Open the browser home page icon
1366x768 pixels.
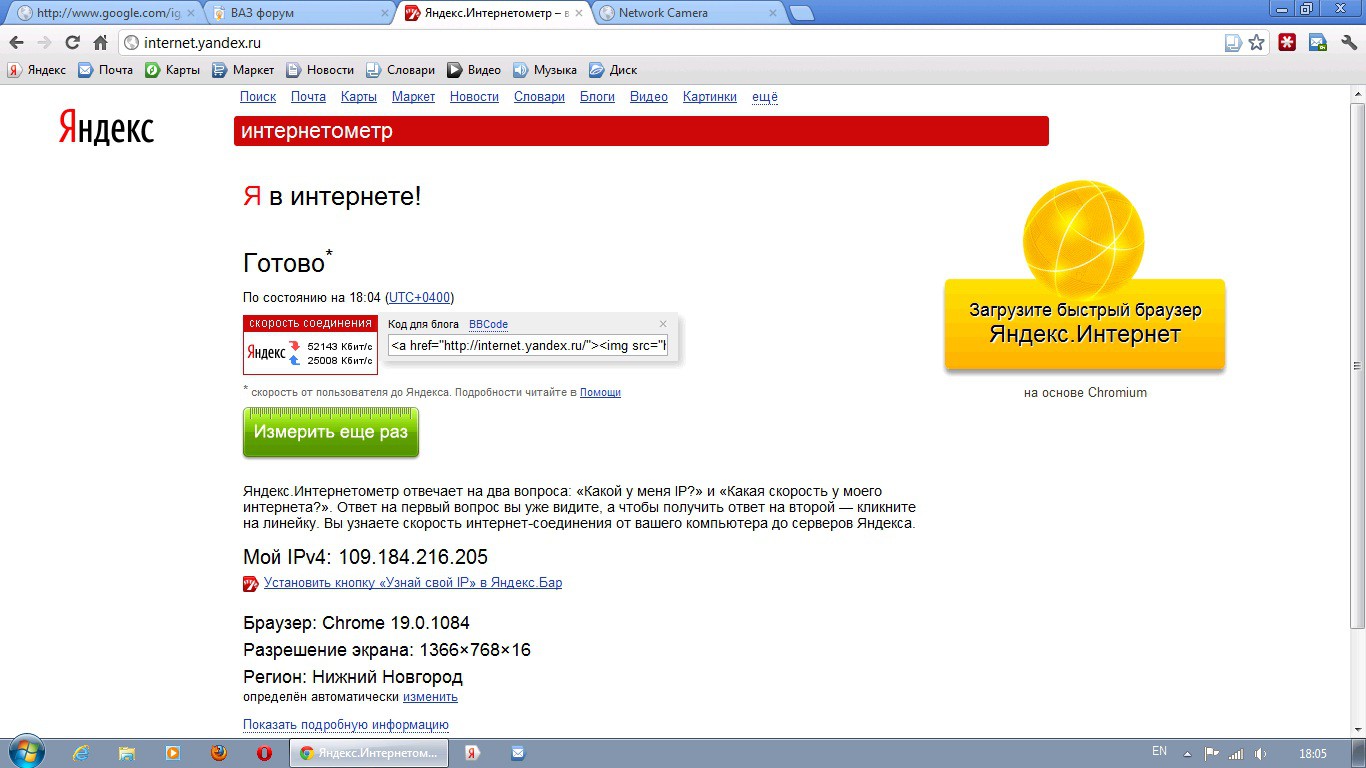pos(100,43)
